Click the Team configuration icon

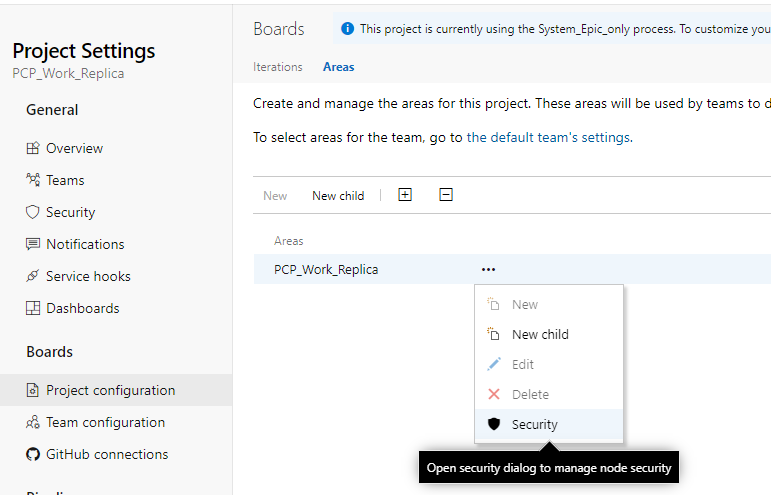click(x=32, y=422)
